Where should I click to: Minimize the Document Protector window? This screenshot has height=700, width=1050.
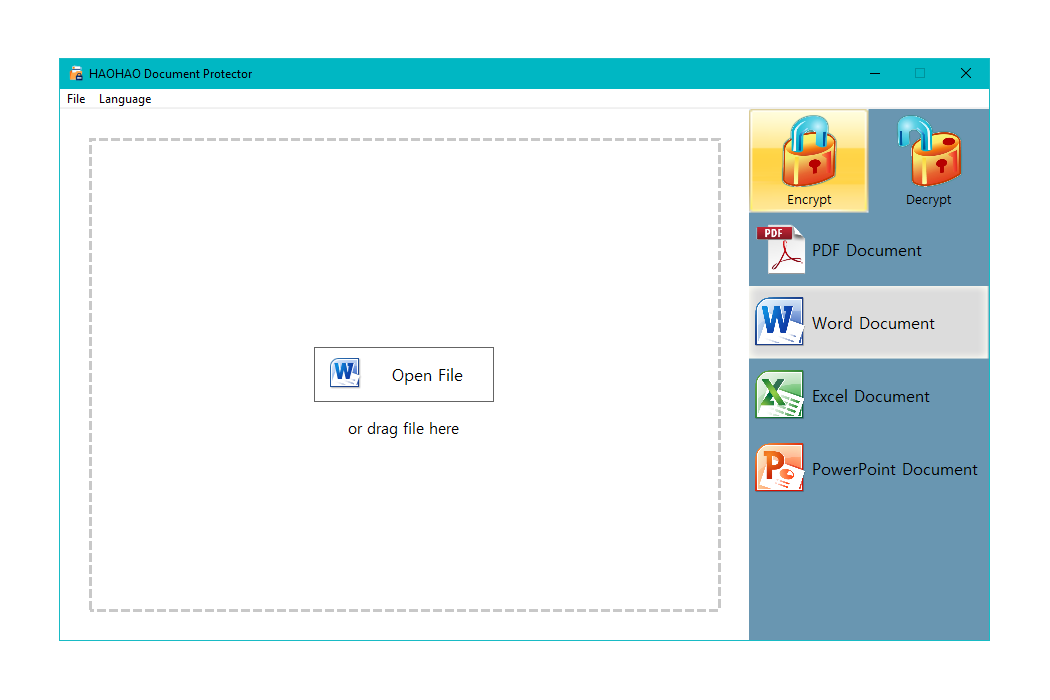coord(875,73)
